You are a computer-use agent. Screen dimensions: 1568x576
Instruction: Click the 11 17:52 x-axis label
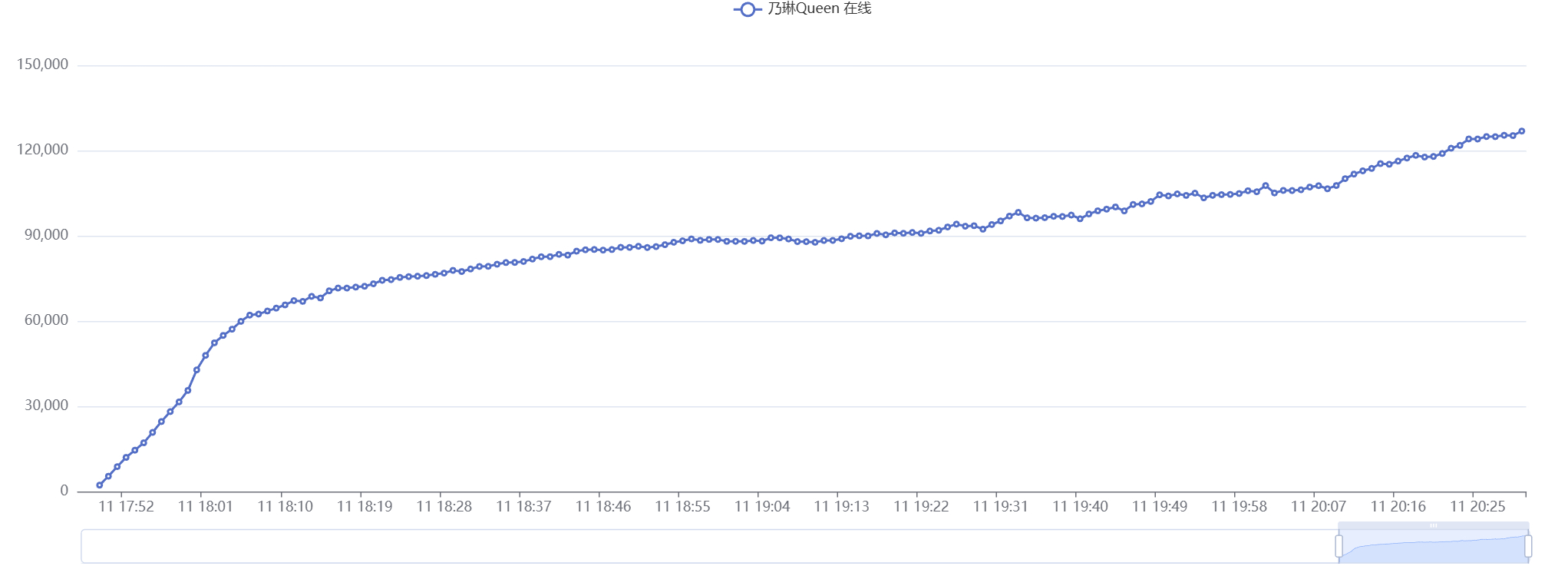click(127, 507)
